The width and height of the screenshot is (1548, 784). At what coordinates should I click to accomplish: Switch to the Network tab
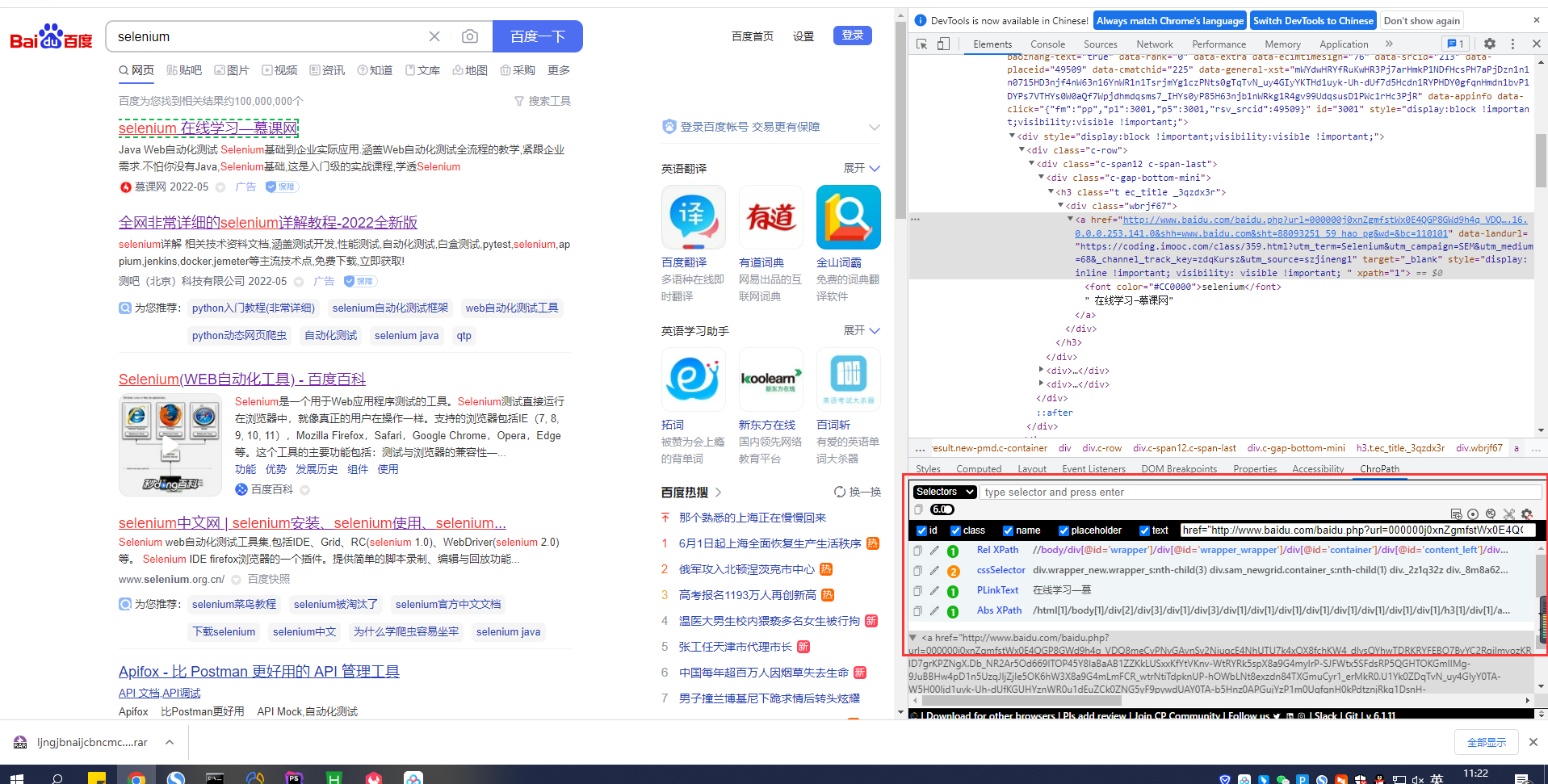point(1155,44)
